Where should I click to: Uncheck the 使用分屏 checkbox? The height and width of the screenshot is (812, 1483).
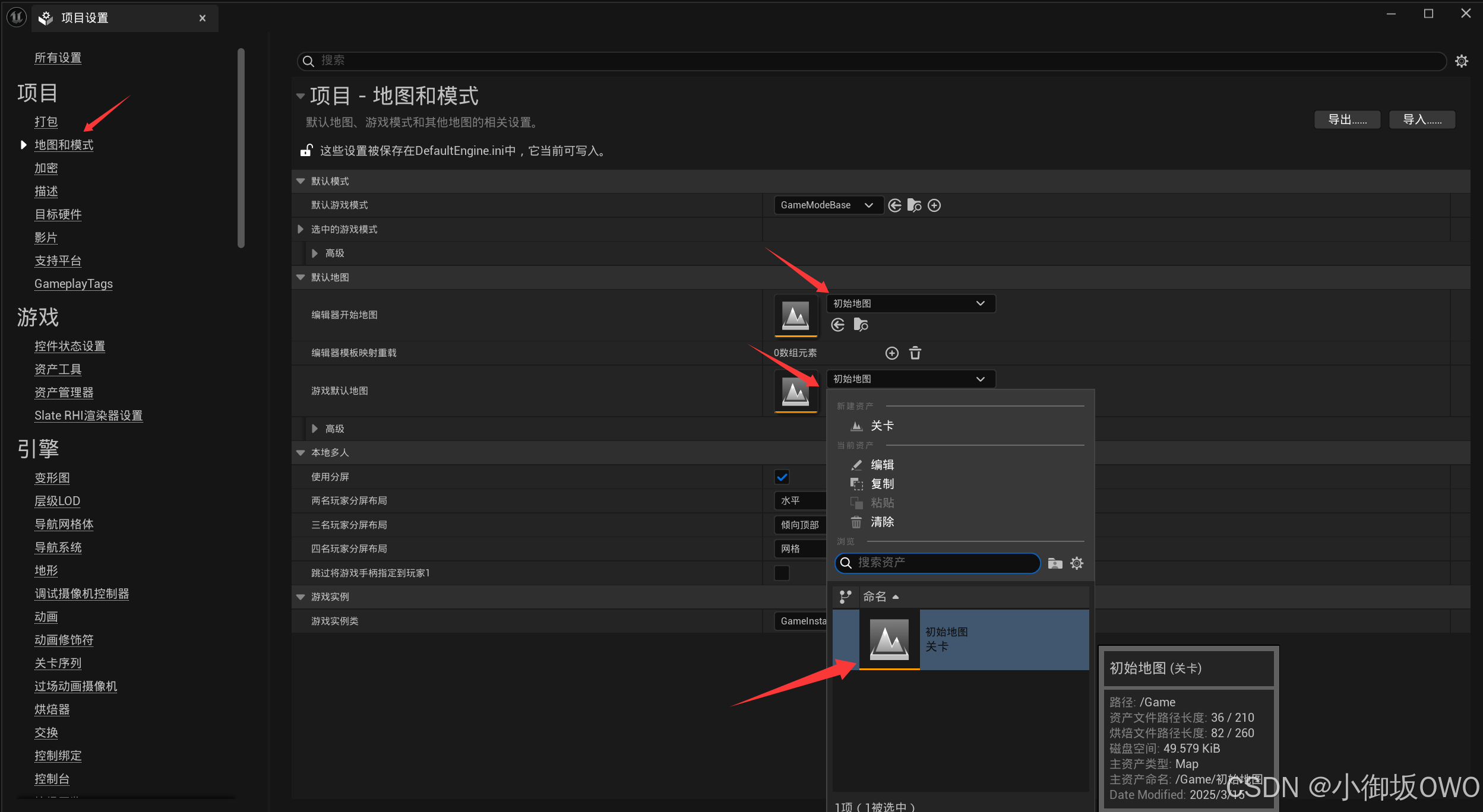(782, 477)
